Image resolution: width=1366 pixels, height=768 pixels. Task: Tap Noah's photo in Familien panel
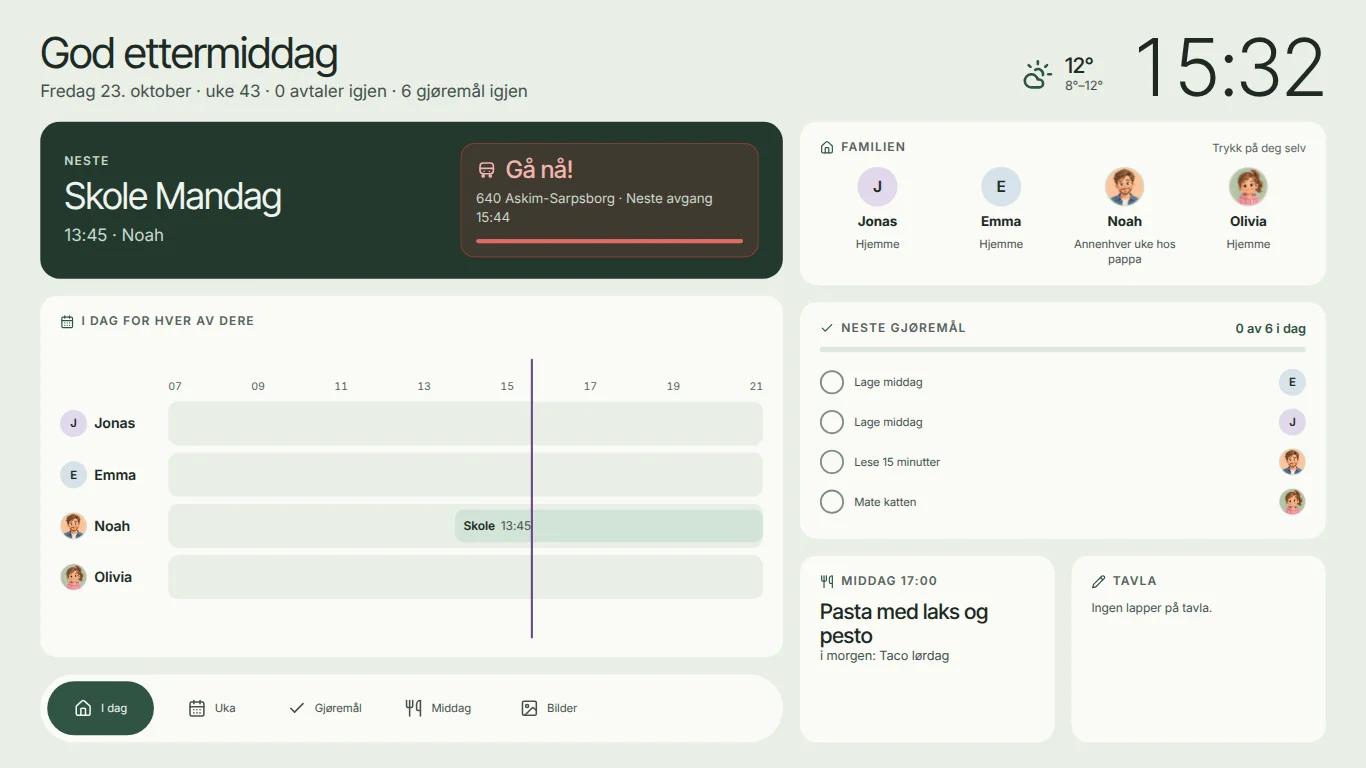tap(1124, 187)
